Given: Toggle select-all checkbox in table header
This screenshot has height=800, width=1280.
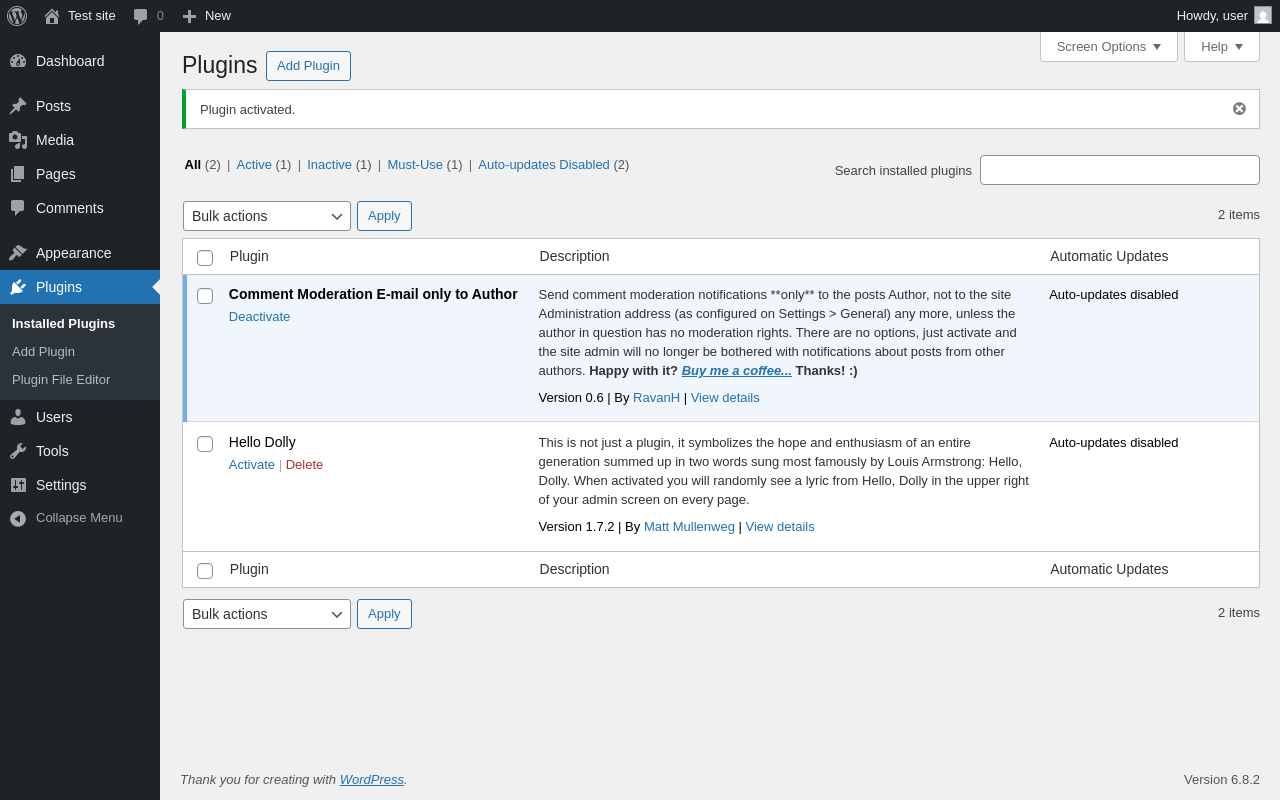Looking at the screenshot, I should (x=205, y=258).
